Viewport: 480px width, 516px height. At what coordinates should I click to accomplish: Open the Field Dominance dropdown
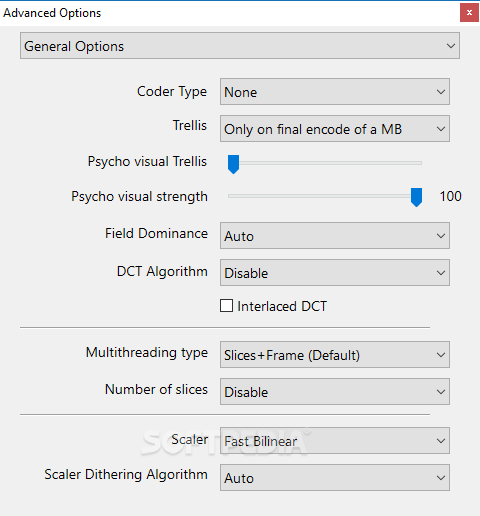pyautogui.click(x=335, y=236)
